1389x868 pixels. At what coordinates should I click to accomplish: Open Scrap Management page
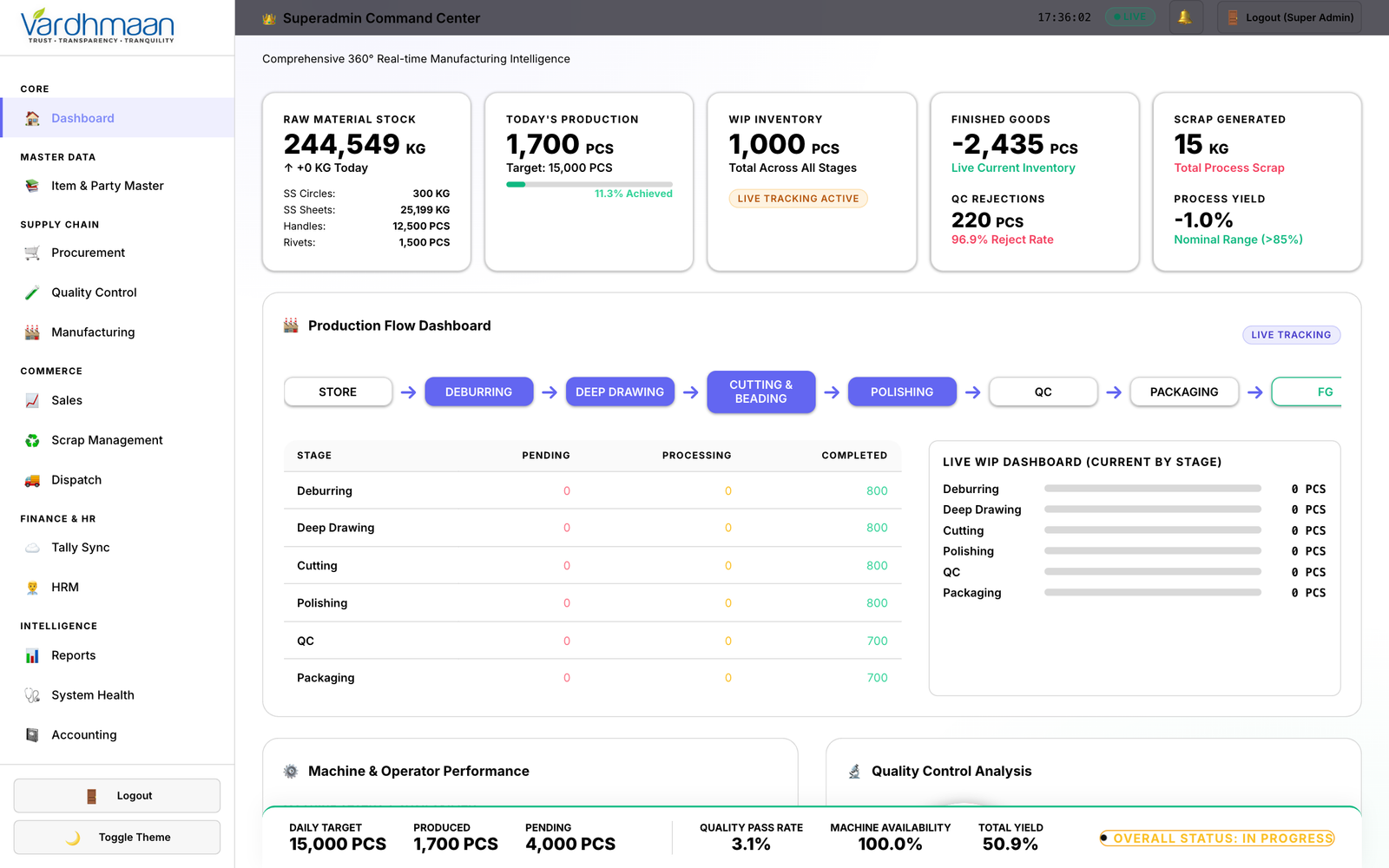117,440
